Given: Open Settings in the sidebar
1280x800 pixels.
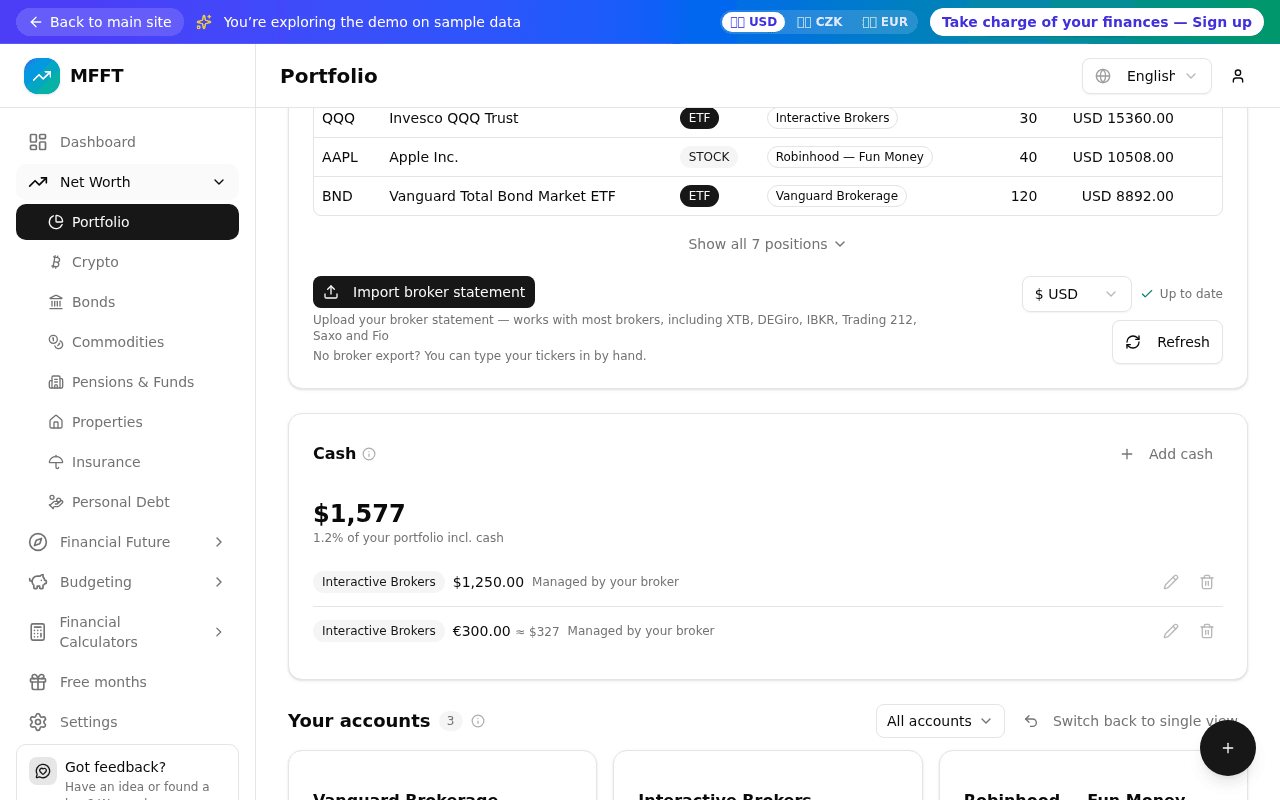Looking at the screenshot, I should click(127, 722).
